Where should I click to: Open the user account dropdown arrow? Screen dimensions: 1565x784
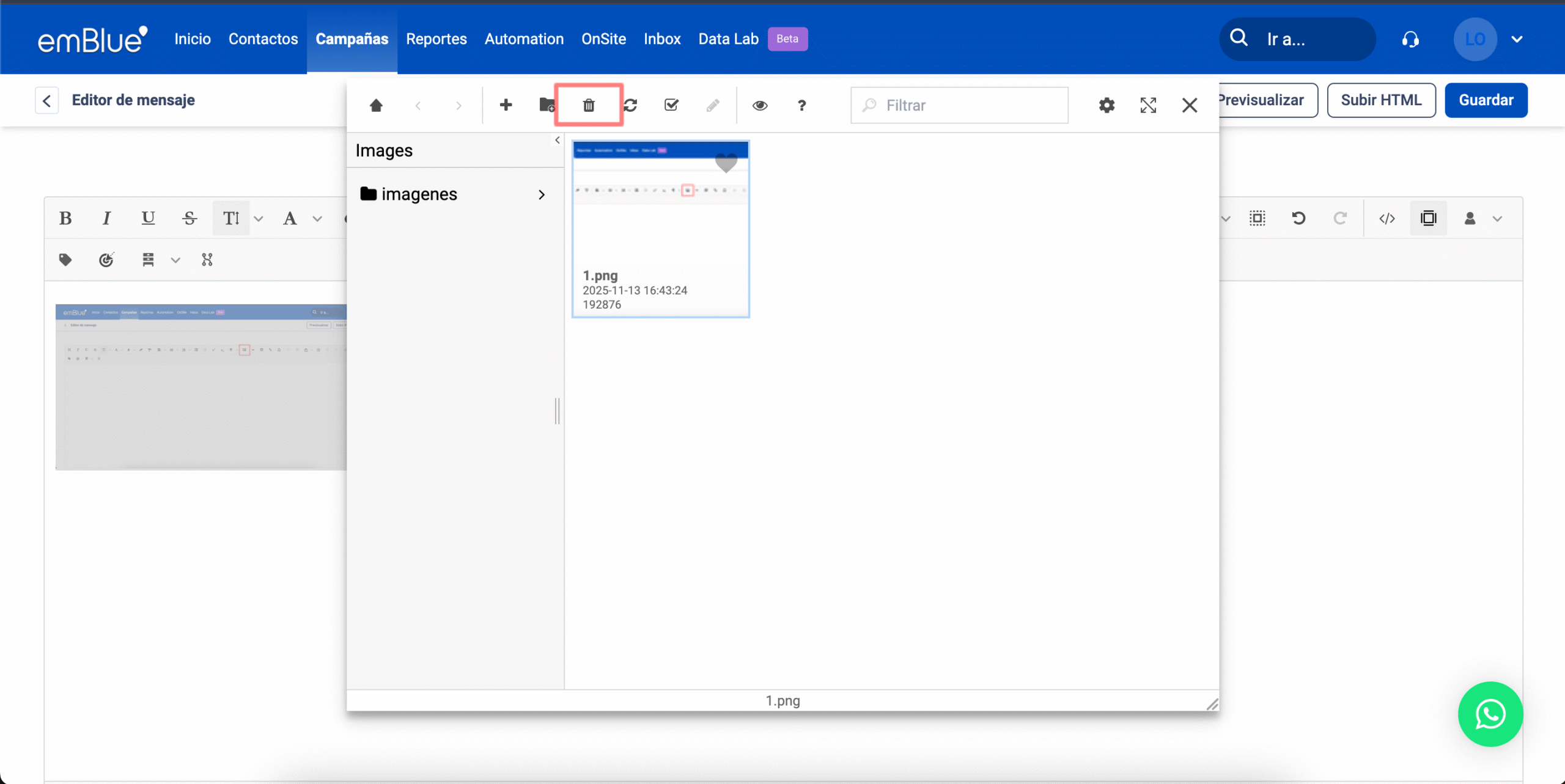1517,39
